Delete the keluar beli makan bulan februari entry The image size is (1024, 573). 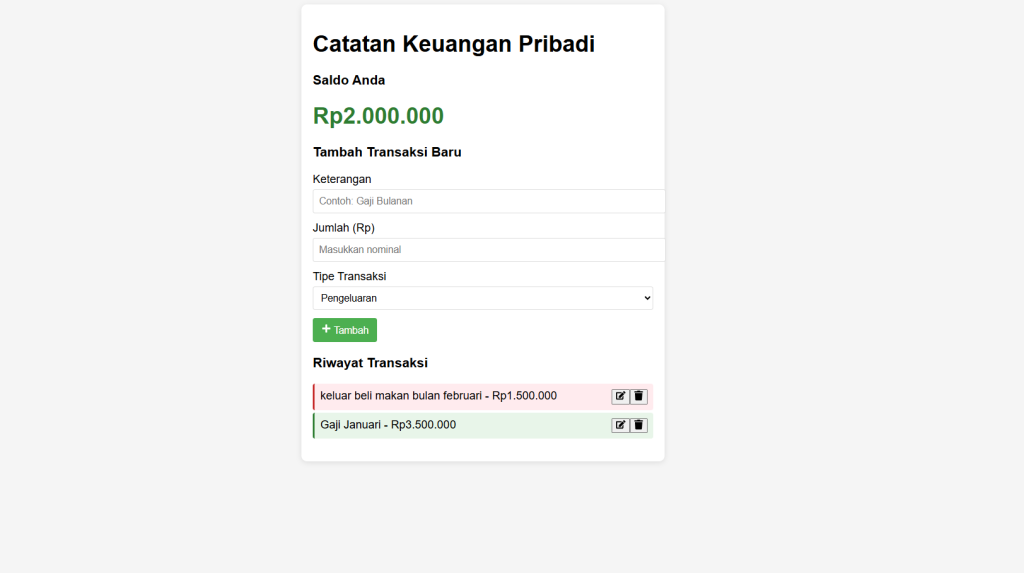point(639,397)
